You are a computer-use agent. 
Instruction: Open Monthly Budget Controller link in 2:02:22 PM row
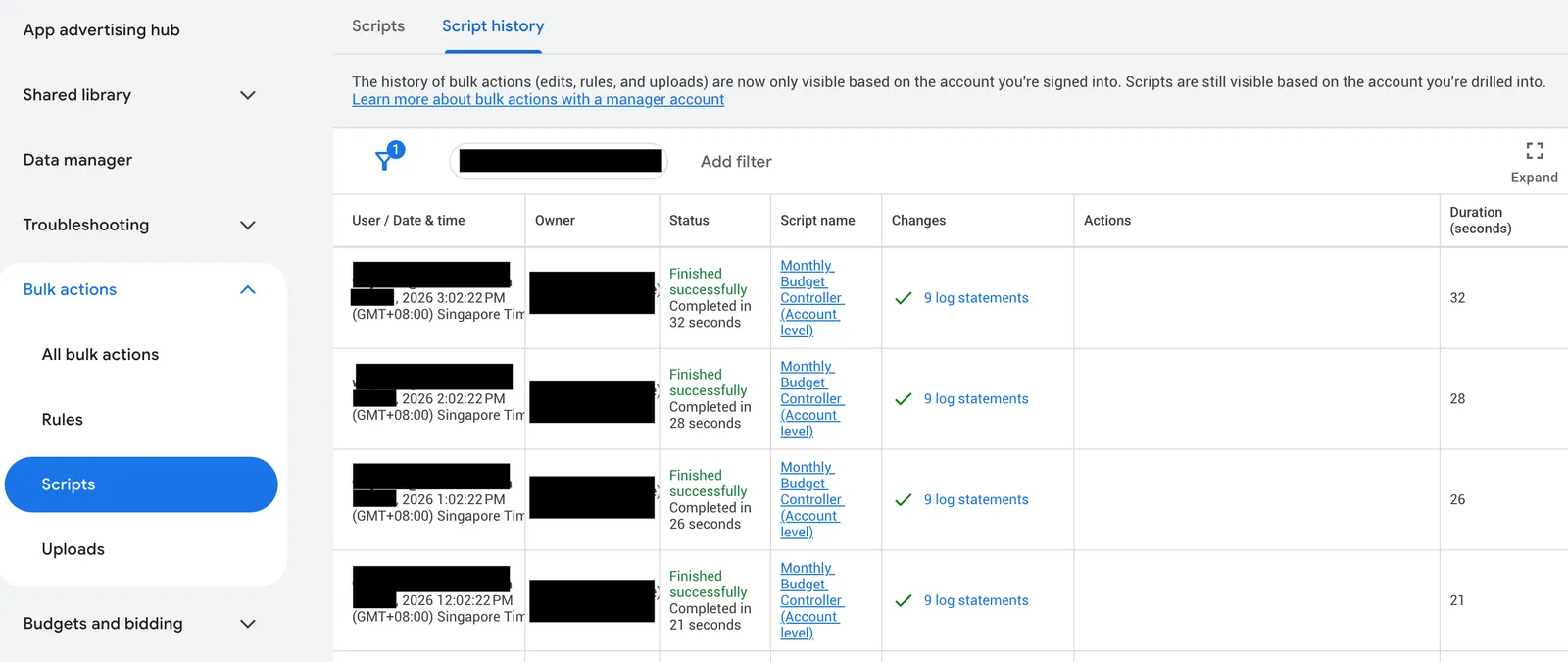(x=811, y=399)
